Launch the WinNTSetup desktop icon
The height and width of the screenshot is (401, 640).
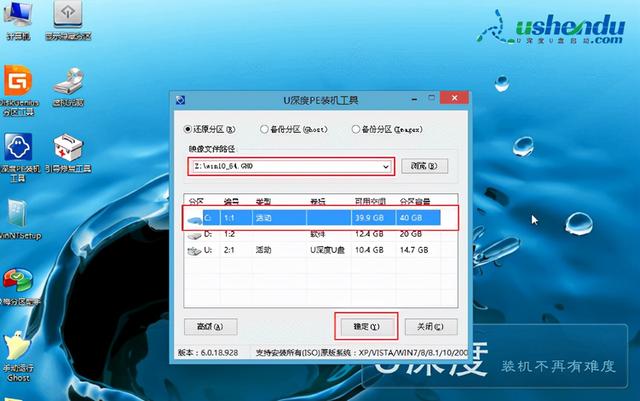pyautogui.click(x=18, y=218)
